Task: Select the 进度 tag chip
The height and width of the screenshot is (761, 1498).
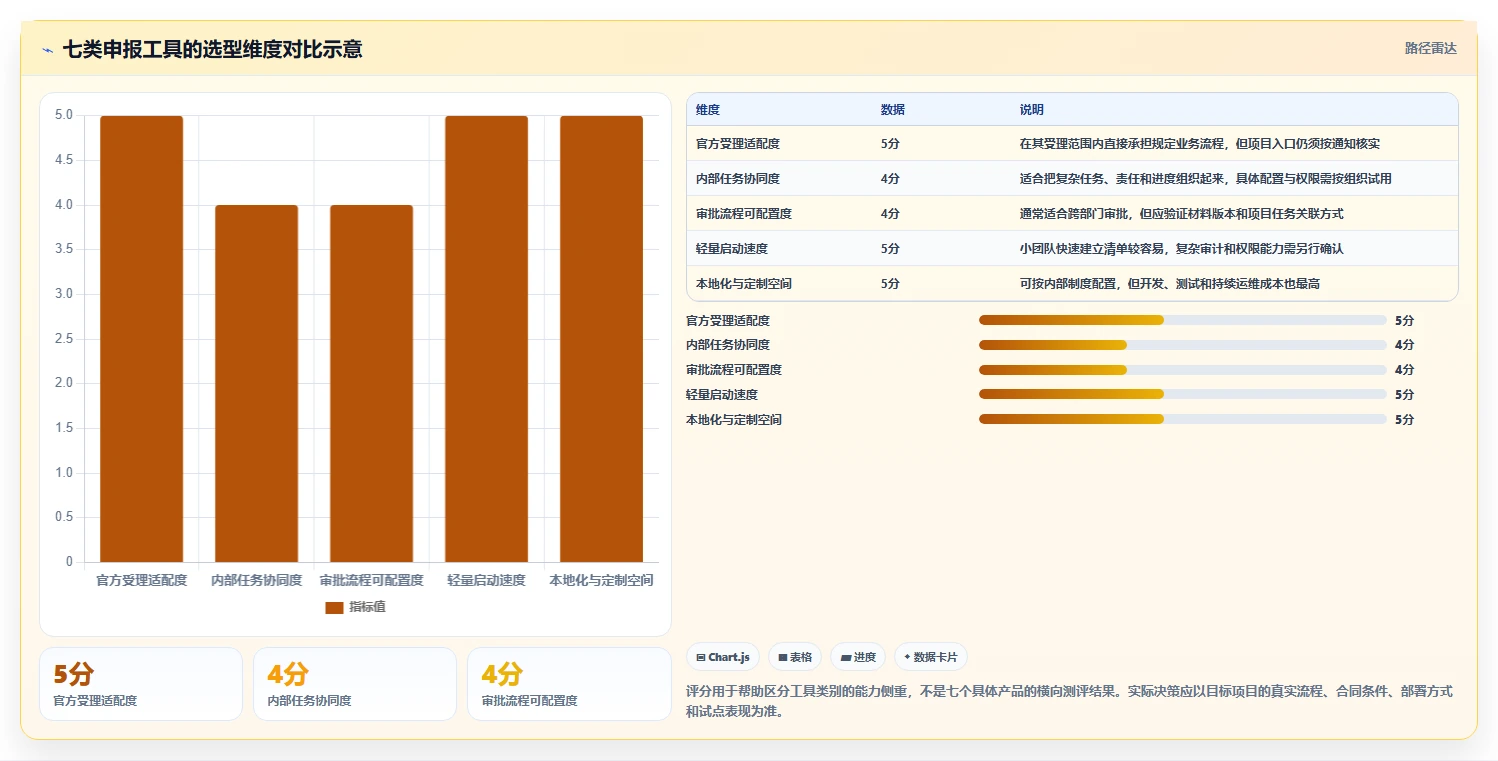Action: [858, 657]
